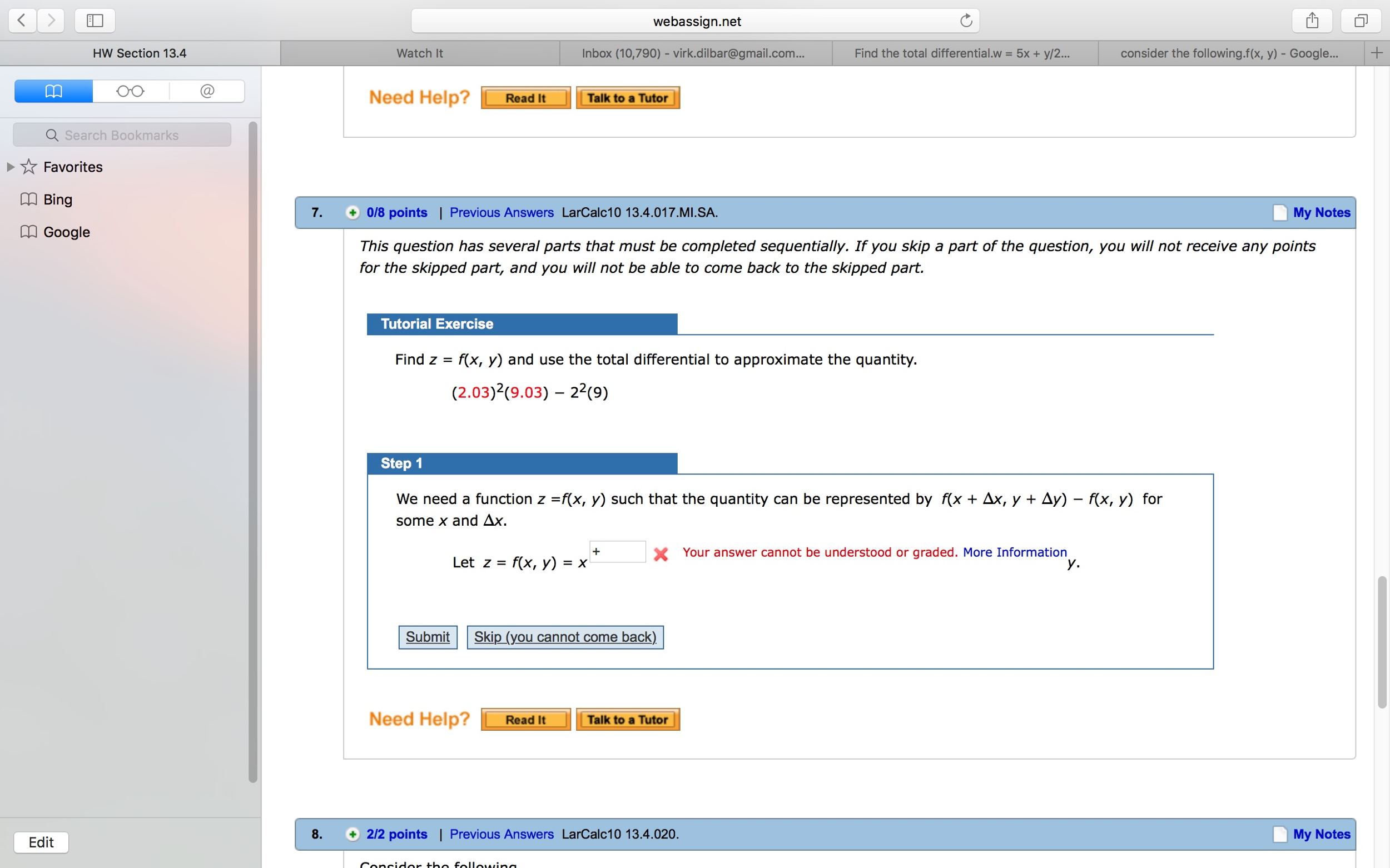Show all tabs overview icon
1390x868 pixels.
(1361, 21)
